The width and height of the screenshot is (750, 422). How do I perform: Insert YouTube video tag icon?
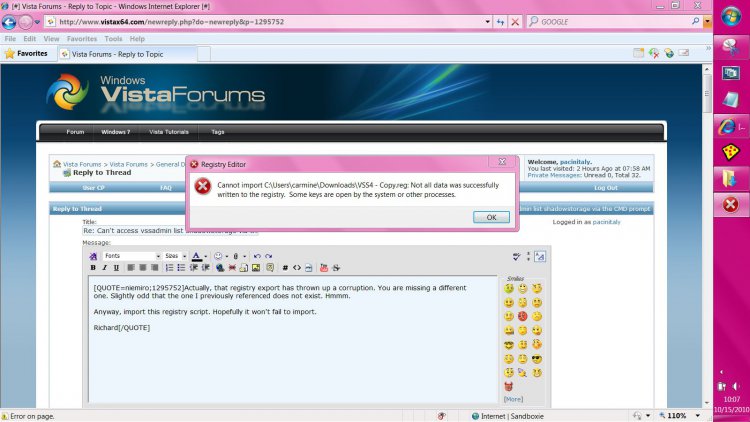324,268
